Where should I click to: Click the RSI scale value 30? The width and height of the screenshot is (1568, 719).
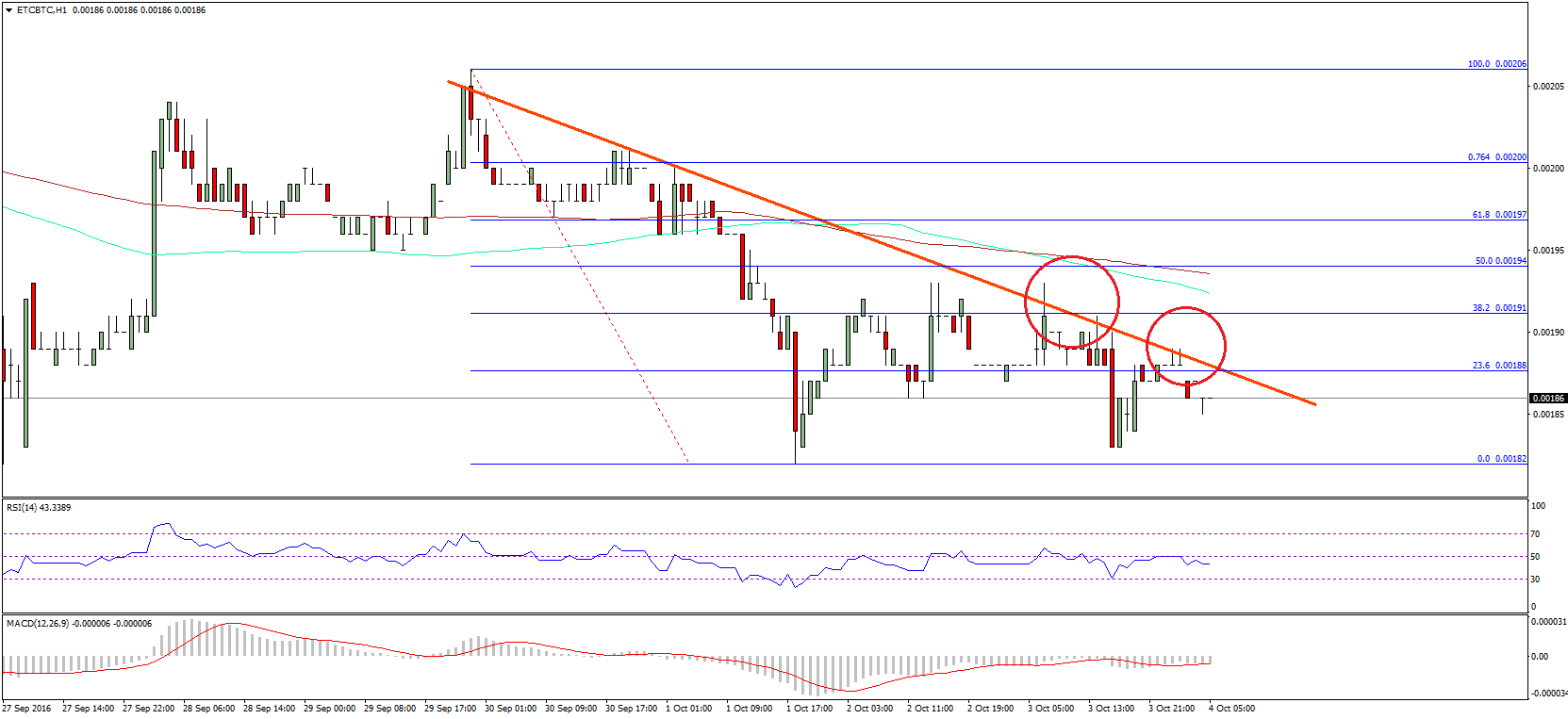point(1536,580)
